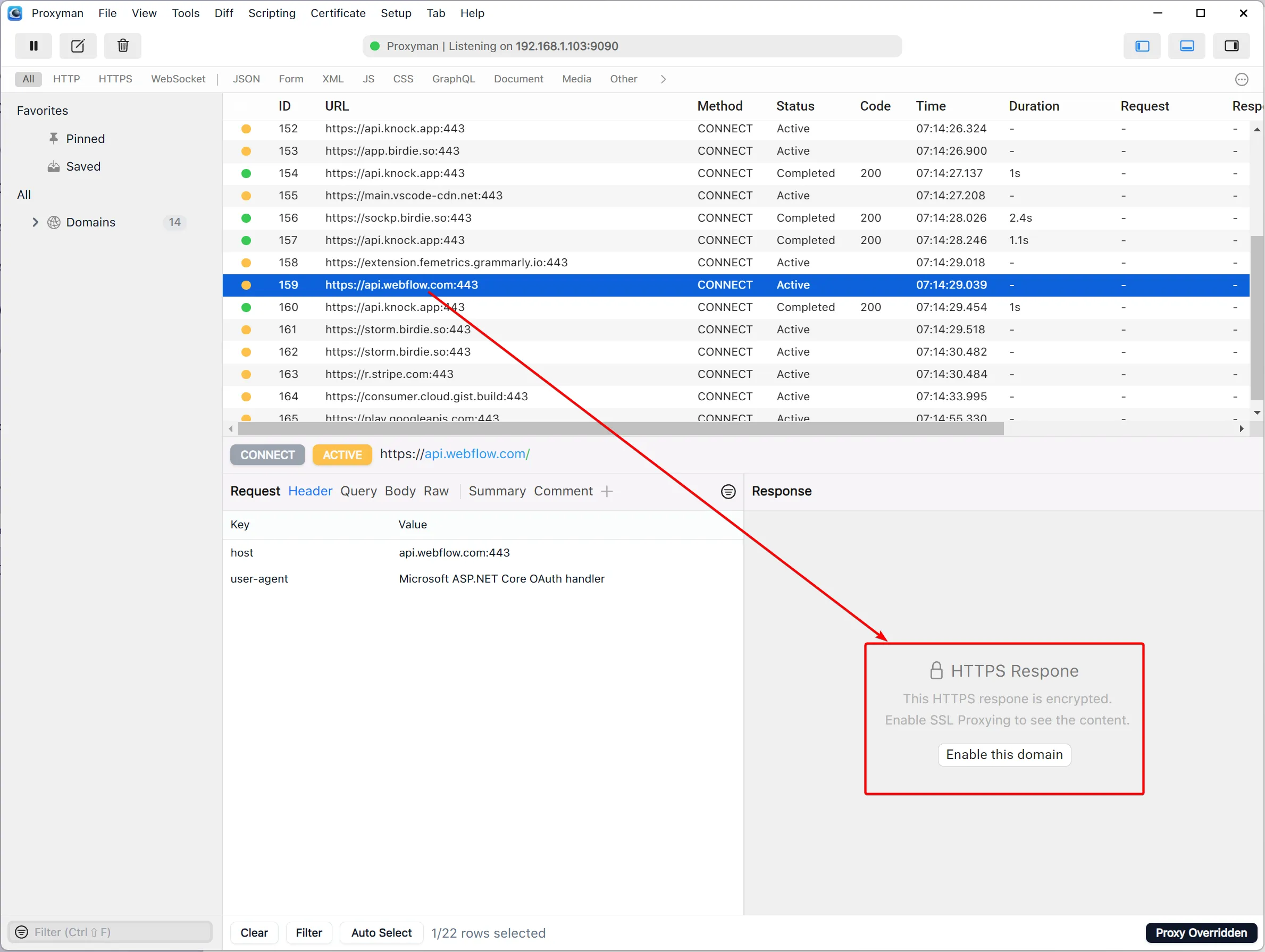
Task: Toggle the bottom panel layout icon
Action: click(x=1187, y=46)
